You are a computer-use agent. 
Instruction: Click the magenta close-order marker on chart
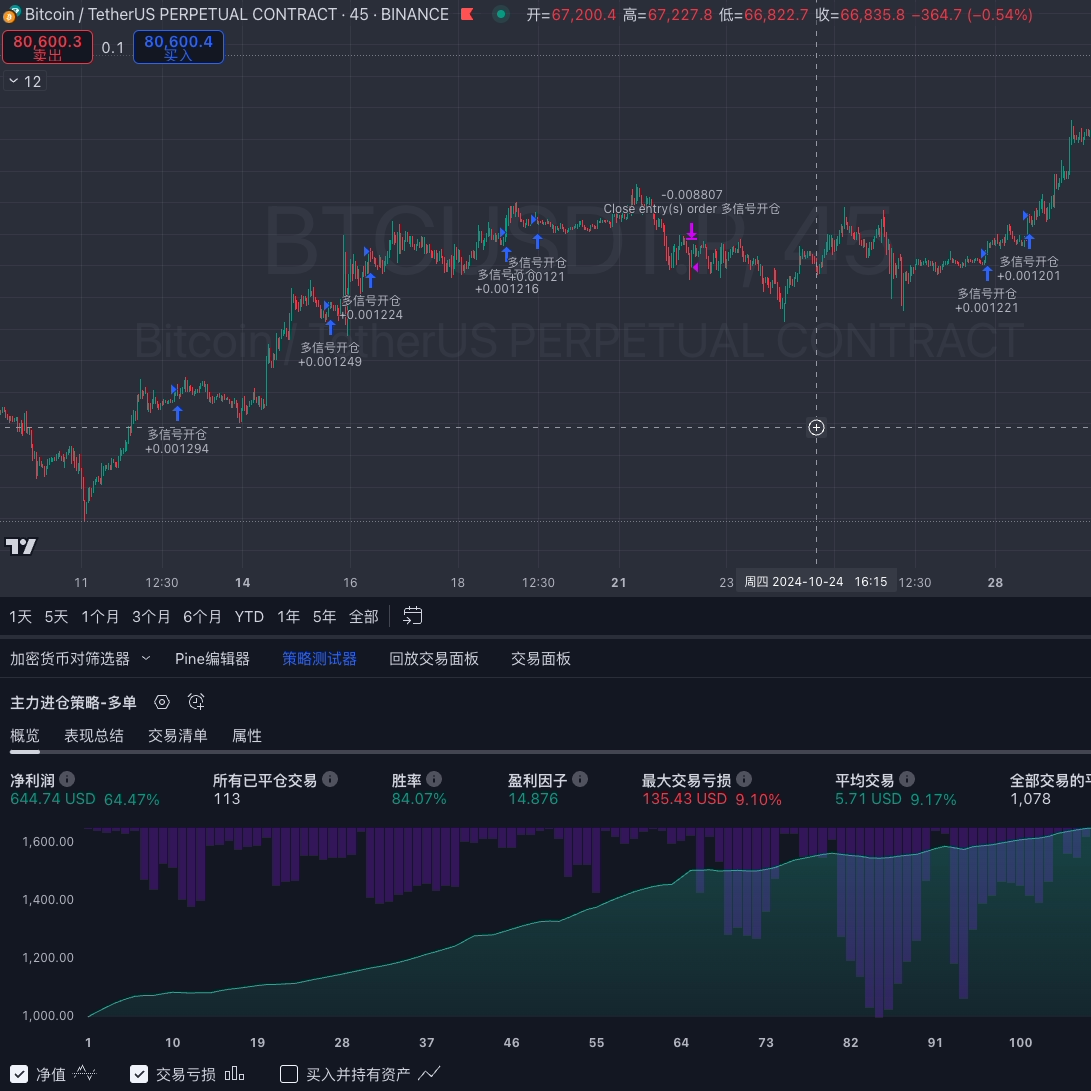coord(691,232)
